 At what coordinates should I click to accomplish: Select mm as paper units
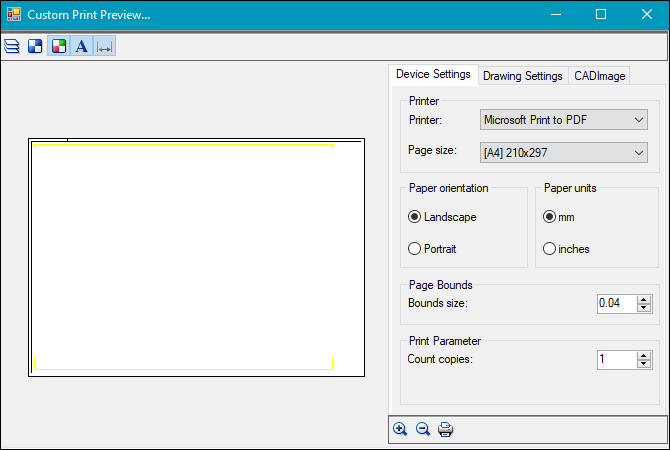[549, 217]
